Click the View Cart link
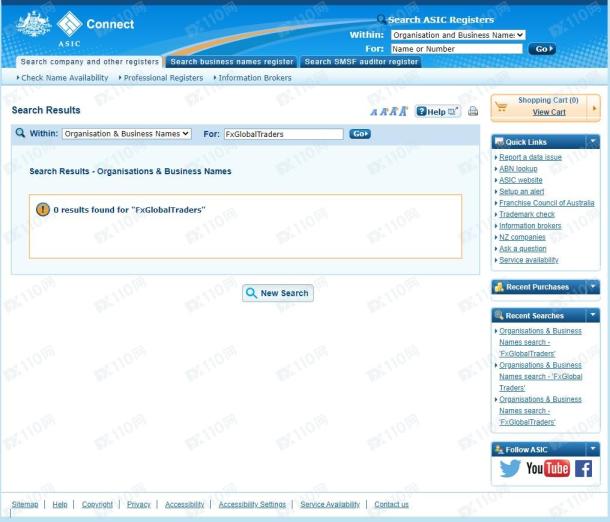This screenshot has width=610, height=522. (549, 112)
